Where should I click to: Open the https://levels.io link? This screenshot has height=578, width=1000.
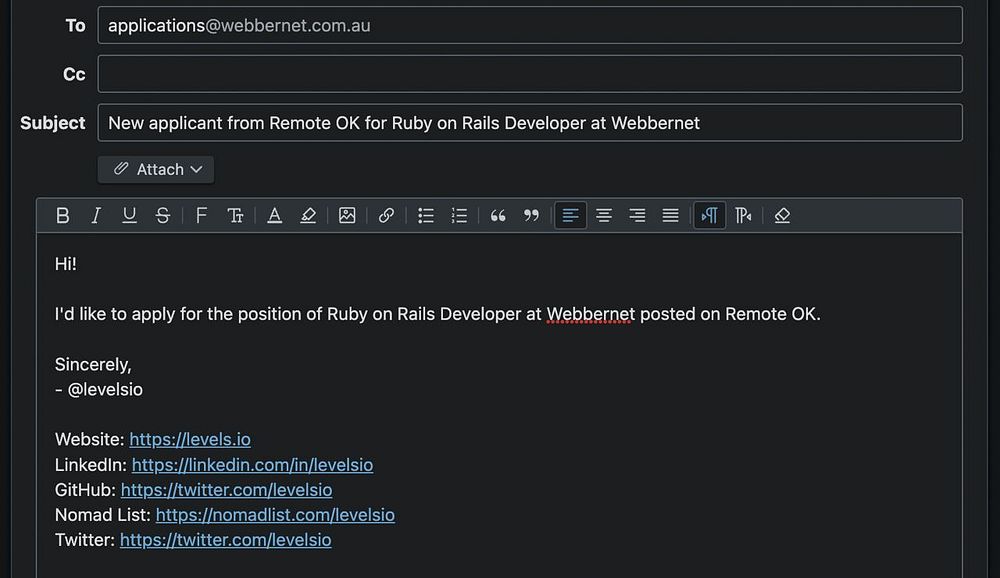[190, 440]
